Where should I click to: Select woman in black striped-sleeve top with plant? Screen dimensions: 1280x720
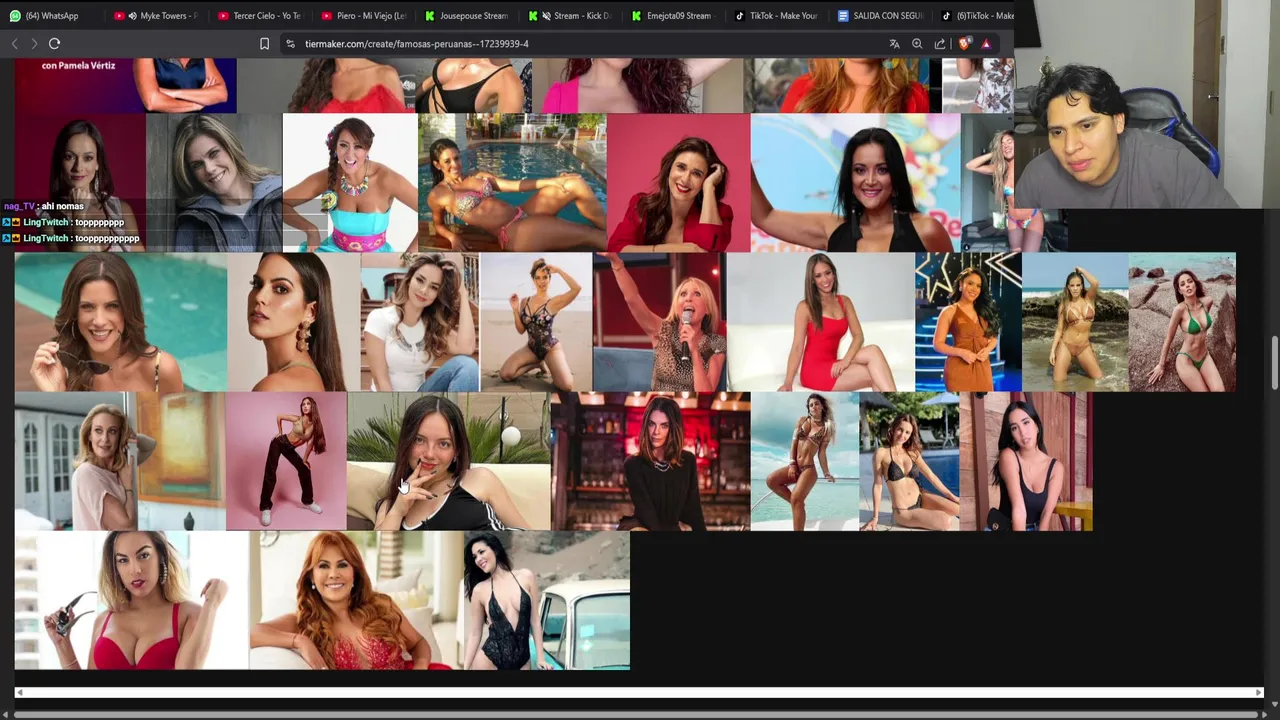pos(448,461)
